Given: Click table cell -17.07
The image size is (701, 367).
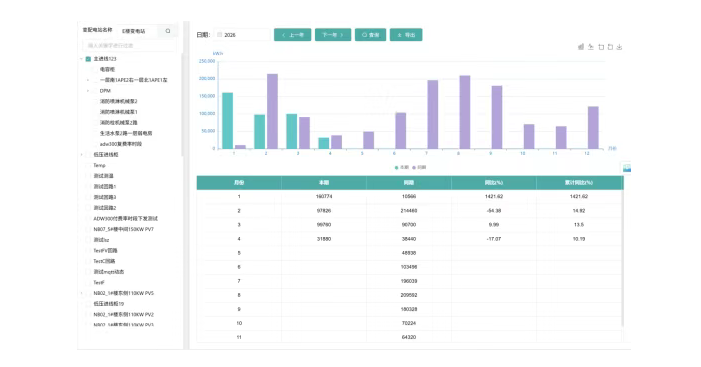Looking at the screenshot, I should coord(494,239).
